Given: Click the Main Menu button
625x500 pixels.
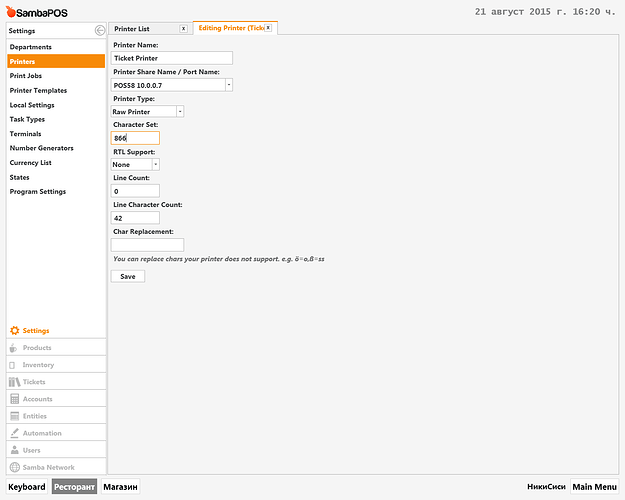Looking at the screenshot, I should point(594,487).
